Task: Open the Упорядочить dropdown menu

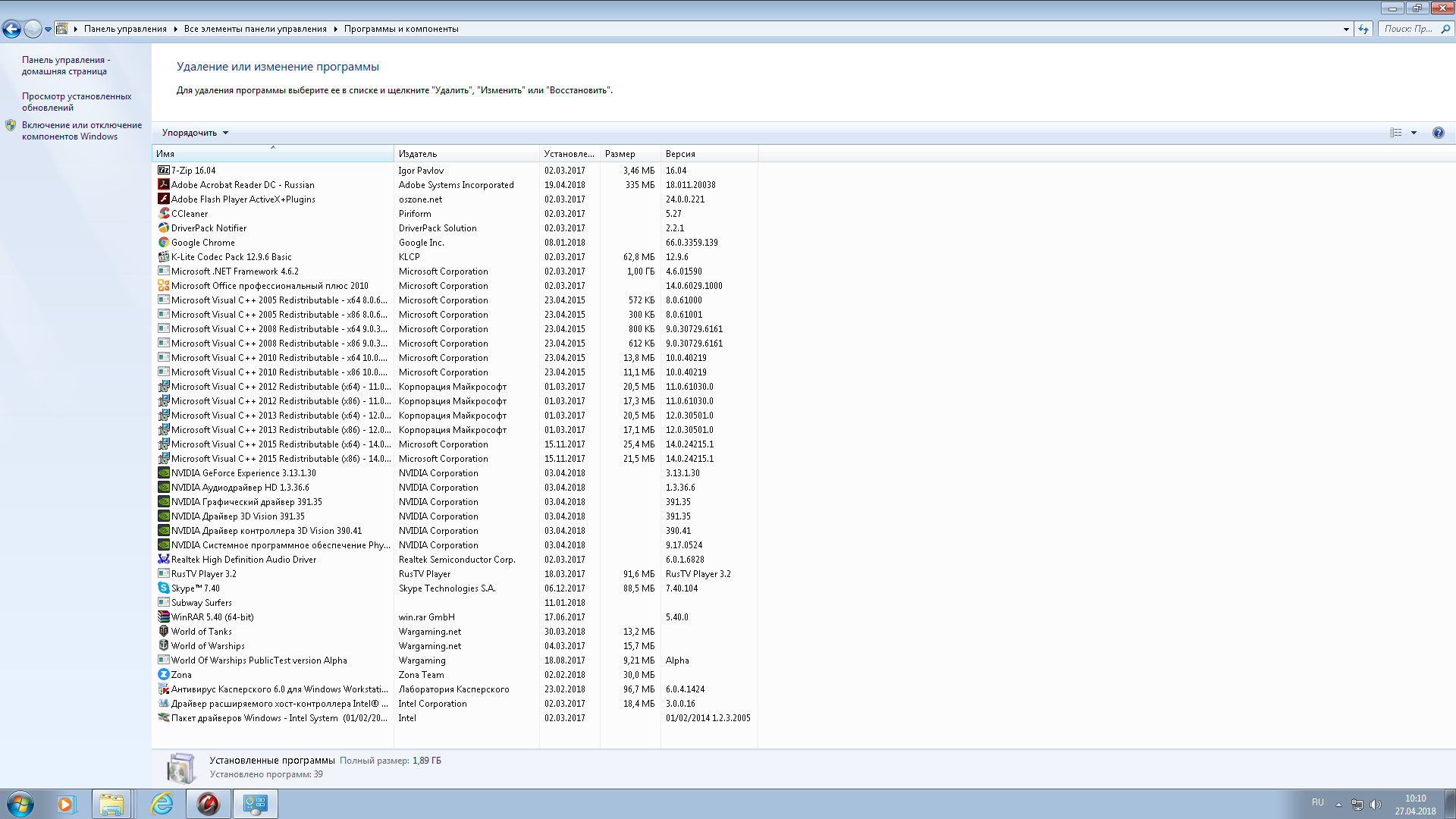Action: (195, 133)
